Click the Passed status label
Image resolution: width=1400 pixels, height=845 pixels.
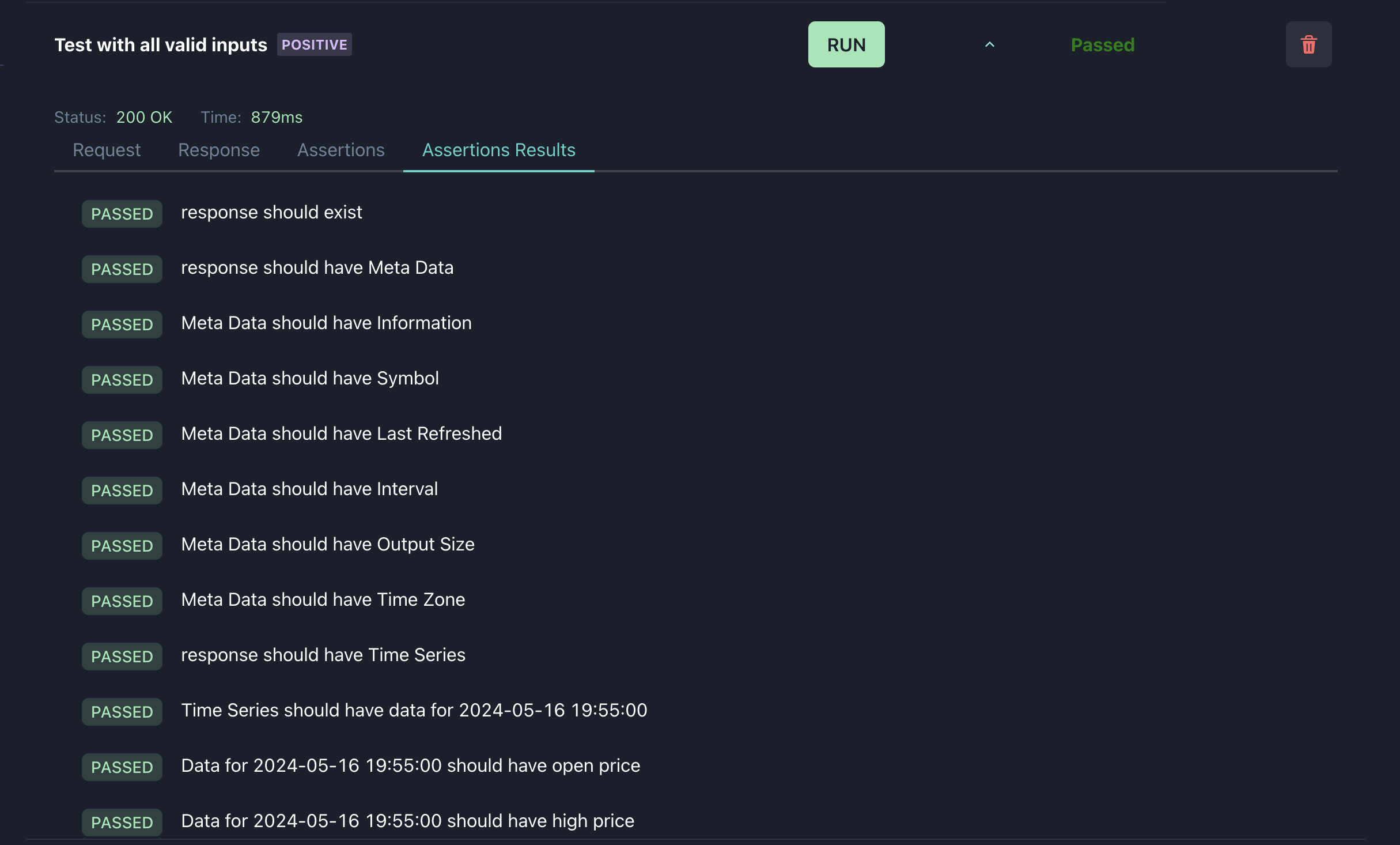point(1102,44)
